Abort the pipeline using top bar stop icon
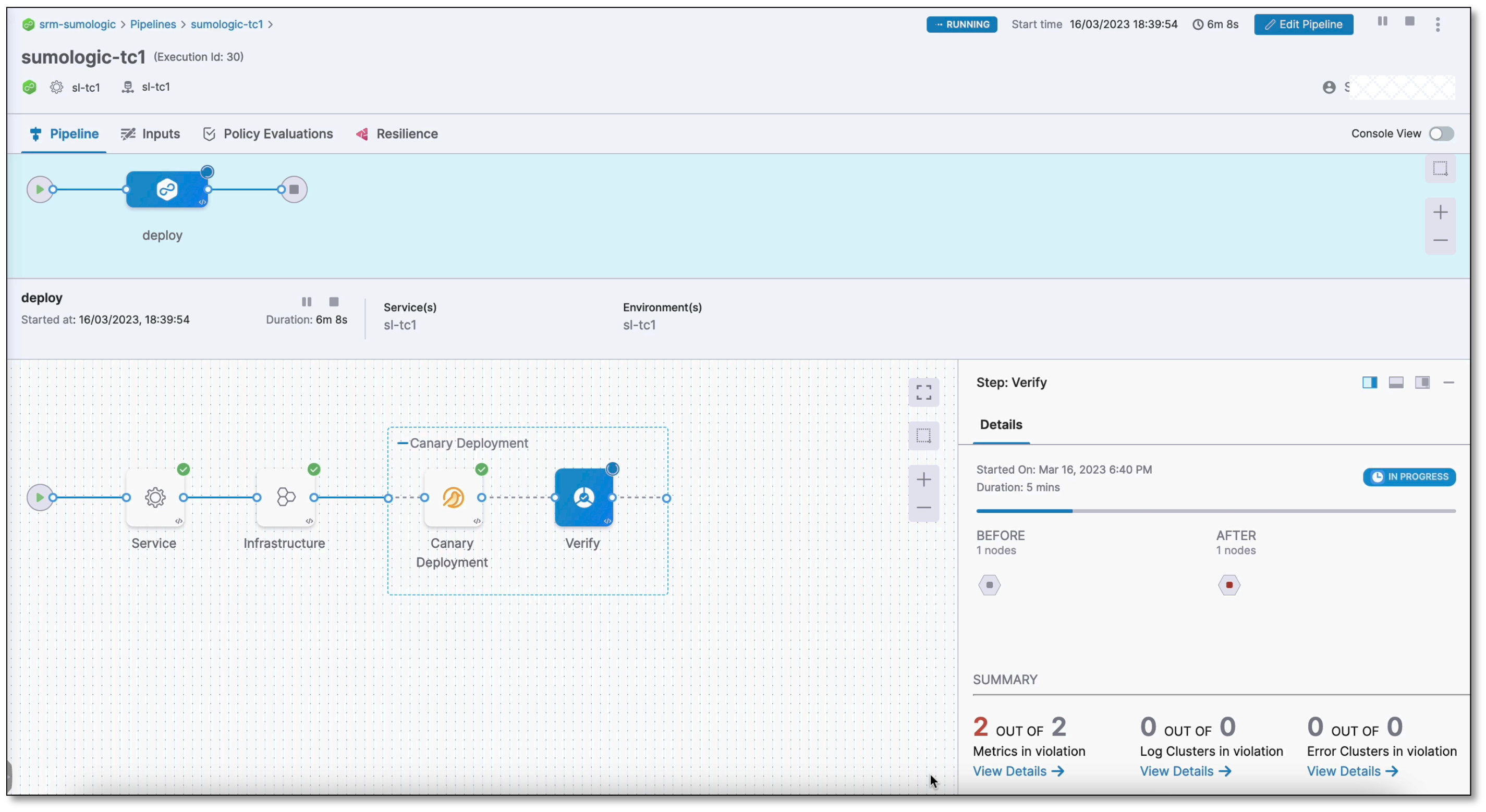The height and width of the screenshot is (812, 1486). 1409,21
